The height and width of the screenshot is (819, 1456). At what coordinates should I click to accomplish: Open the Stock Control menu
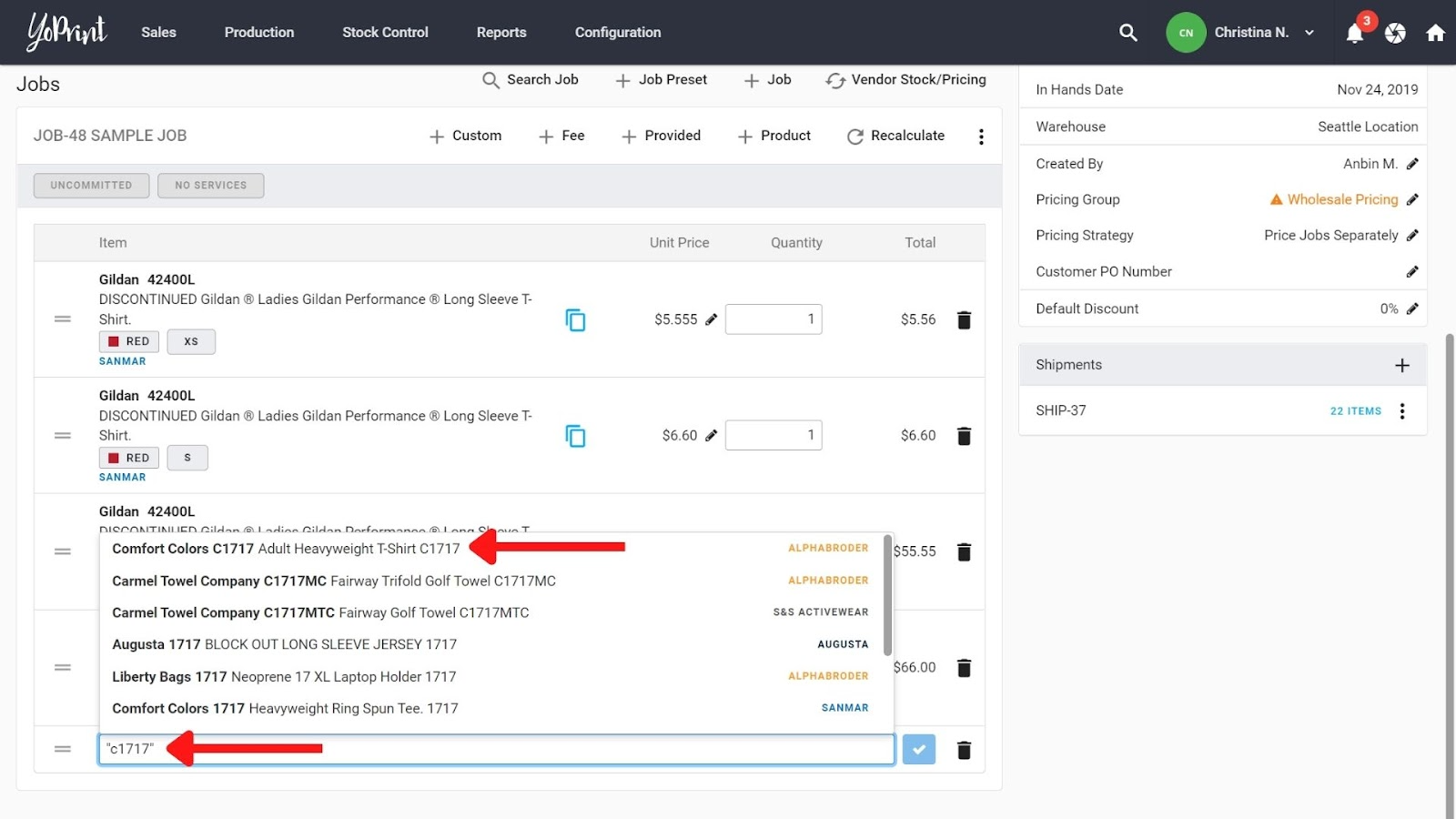pos(385,33)
